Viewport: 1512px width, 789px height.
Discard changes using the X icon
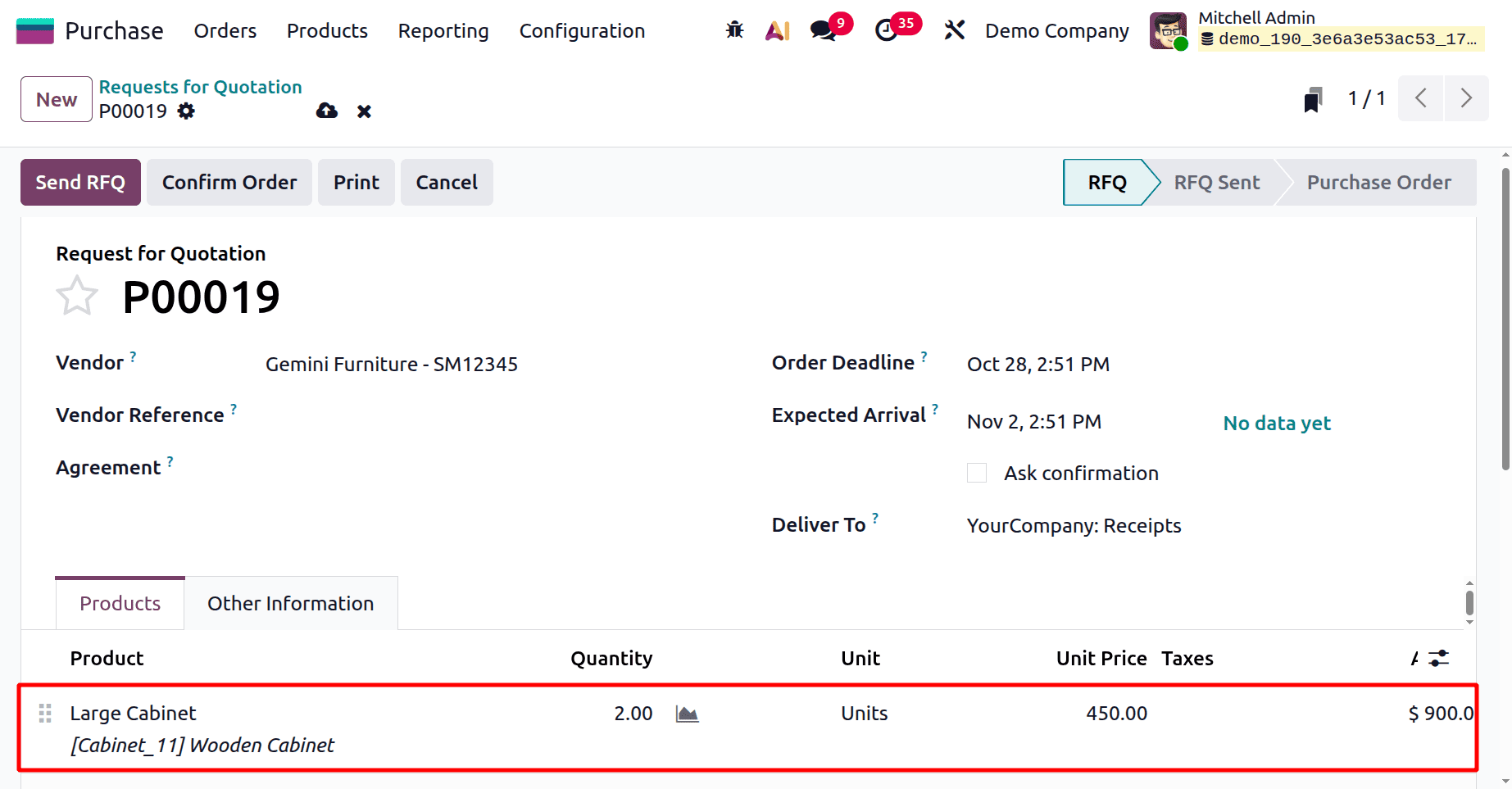click(364, 111)
